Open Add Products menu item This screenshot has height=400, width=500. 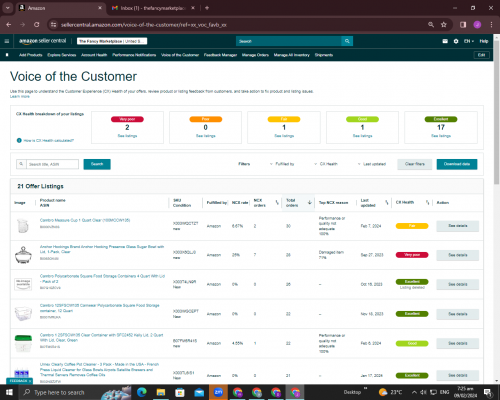pos(31,55)
